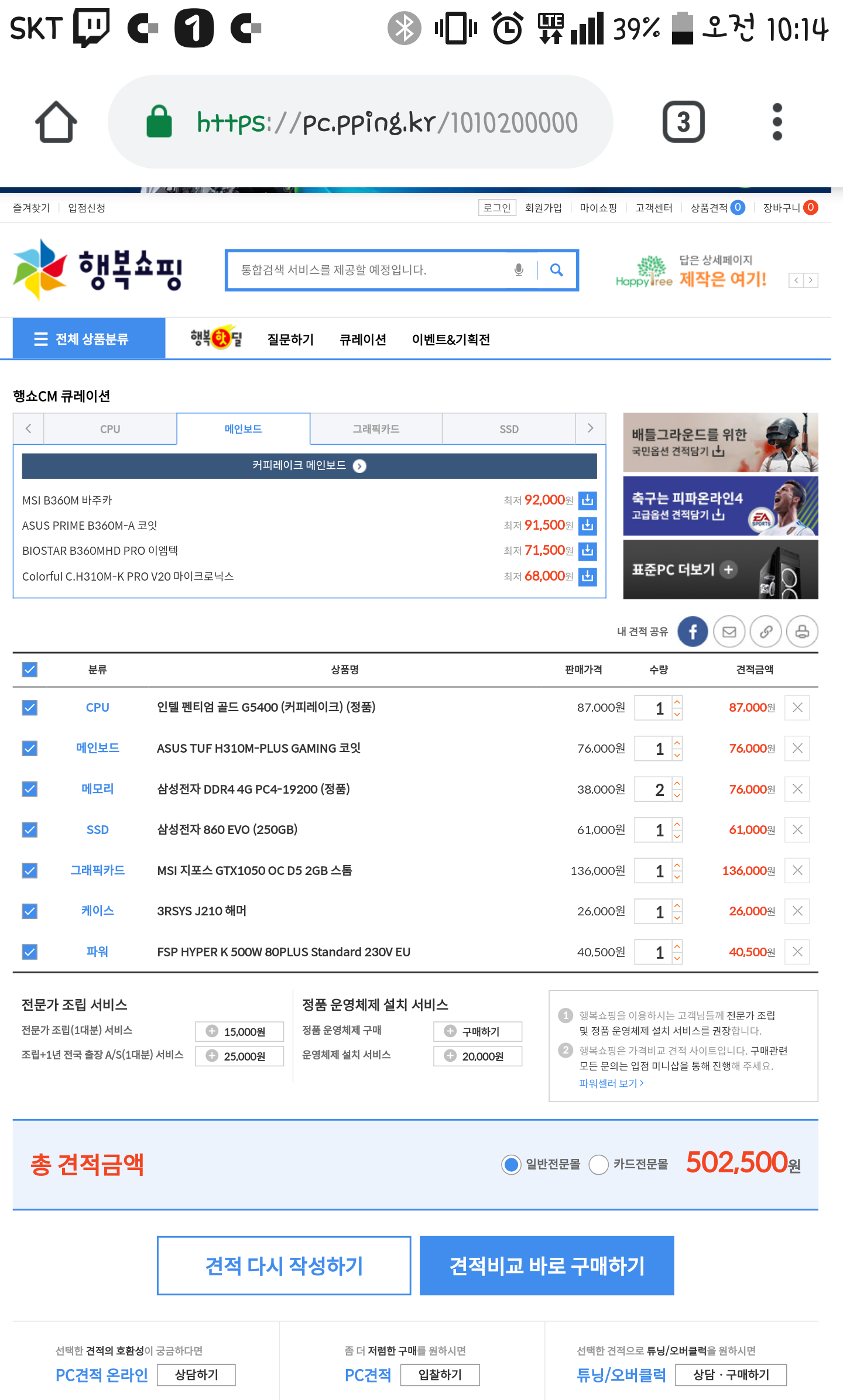Screen dimensions: 843x1400
Task: Uncheck the 메인보드 row checkbox
Action: pyautogui.click(x=30, y=748)
